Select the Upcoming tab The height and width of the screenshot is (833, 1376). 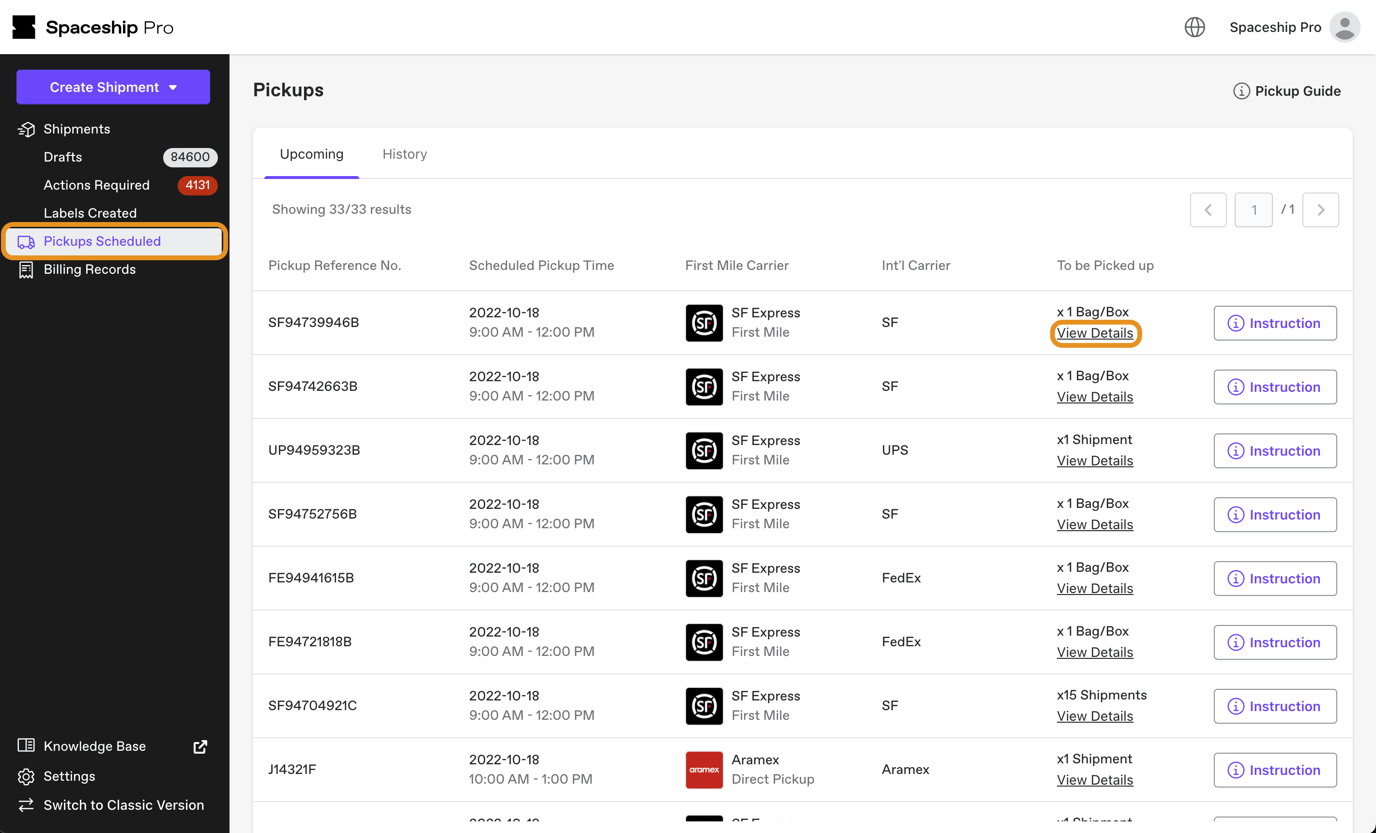(311, 154)
